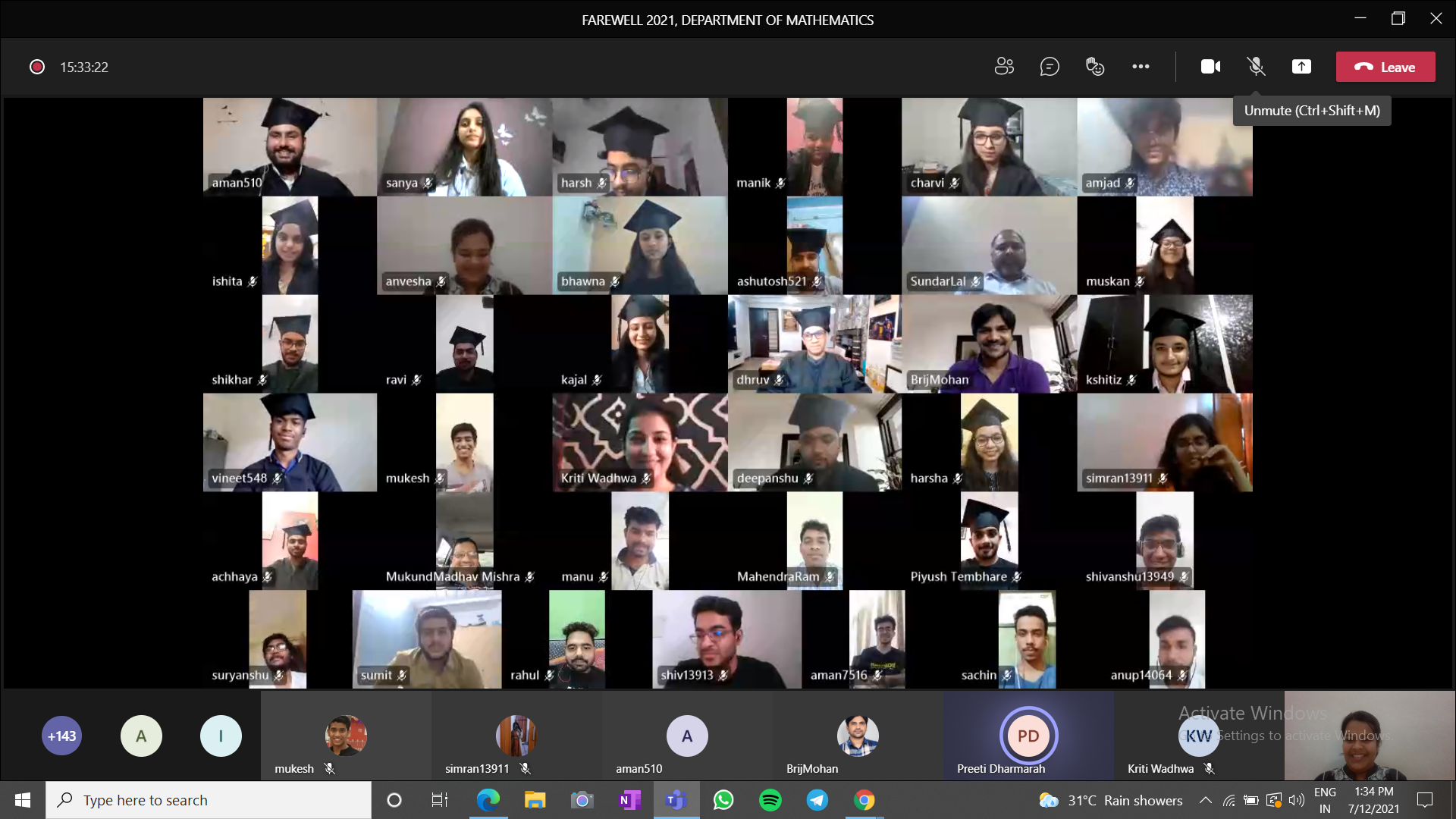Show the participants panel
This screenshot has height=819, width=1456.
tap(1004, 67)
